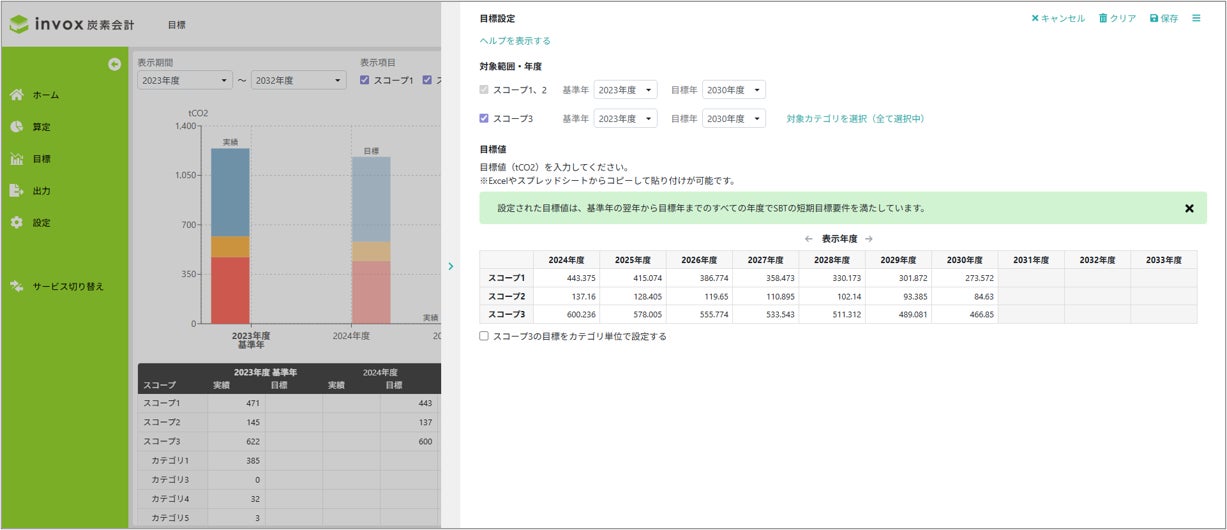The height and width of the screenshot is (530, 1227).
Task: Collapse sidebar with the arrow icon
Action: pos(115,65)
